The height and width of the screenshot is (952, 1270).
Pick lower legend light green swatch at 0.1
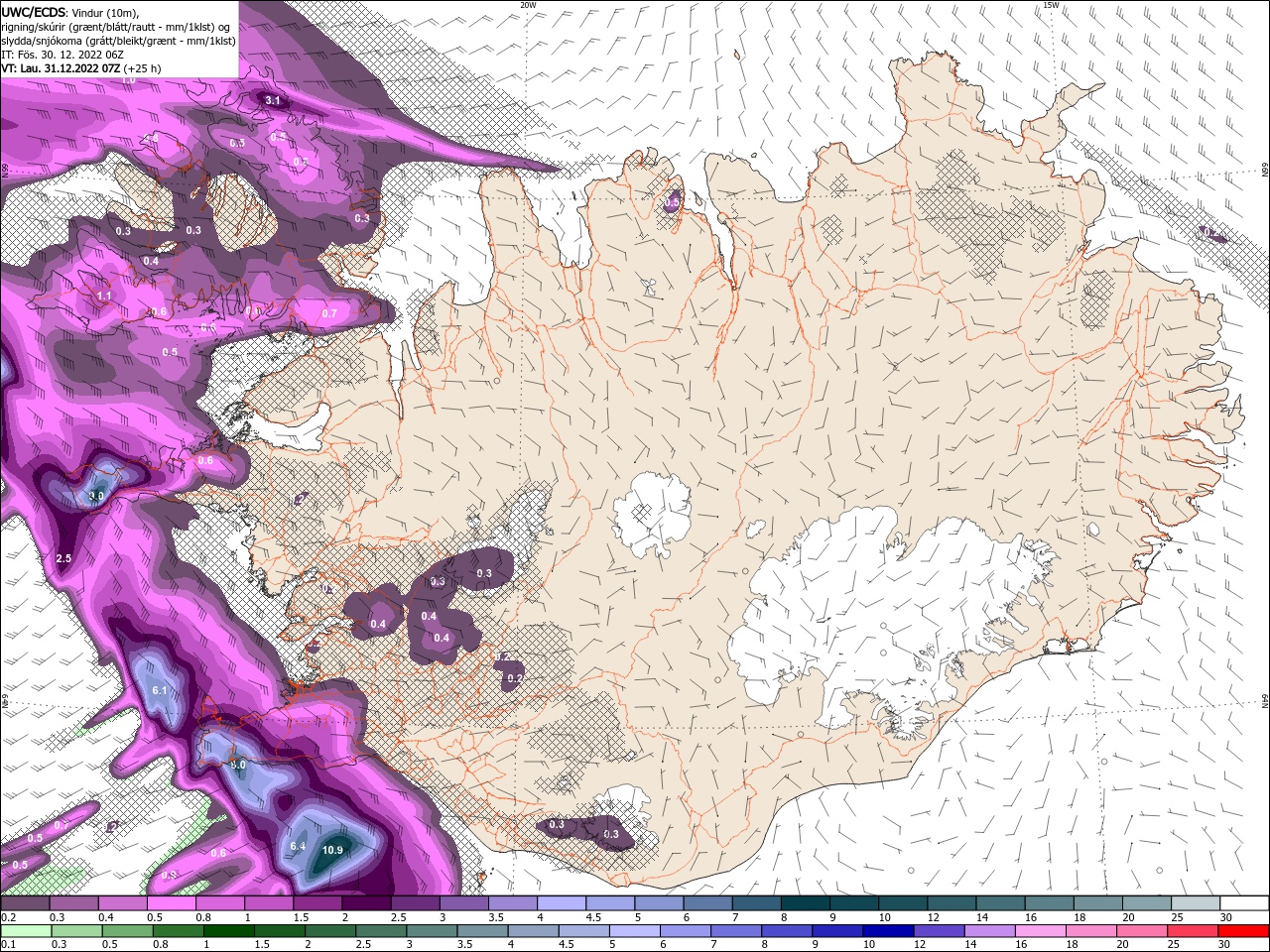pyautogui.click(x=26, y=931)
